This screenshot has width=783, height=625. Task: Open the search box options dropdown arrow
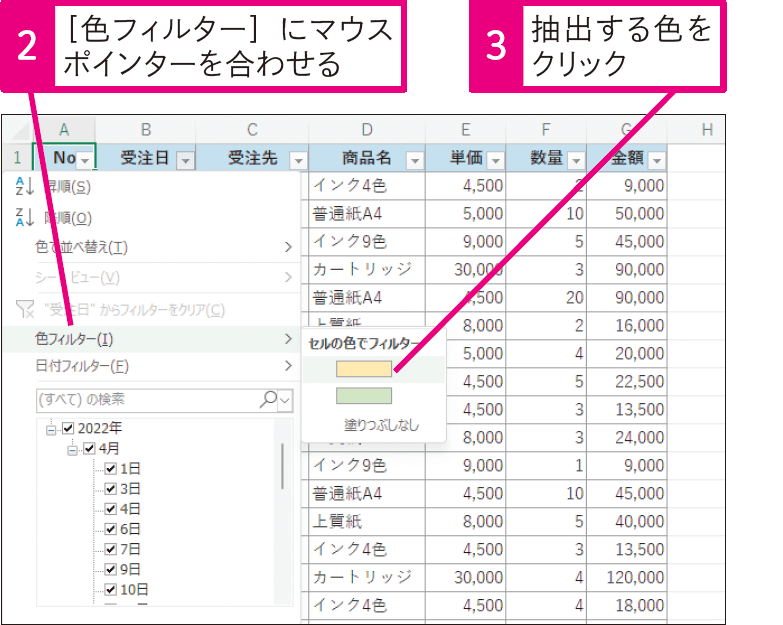(285, 400)
